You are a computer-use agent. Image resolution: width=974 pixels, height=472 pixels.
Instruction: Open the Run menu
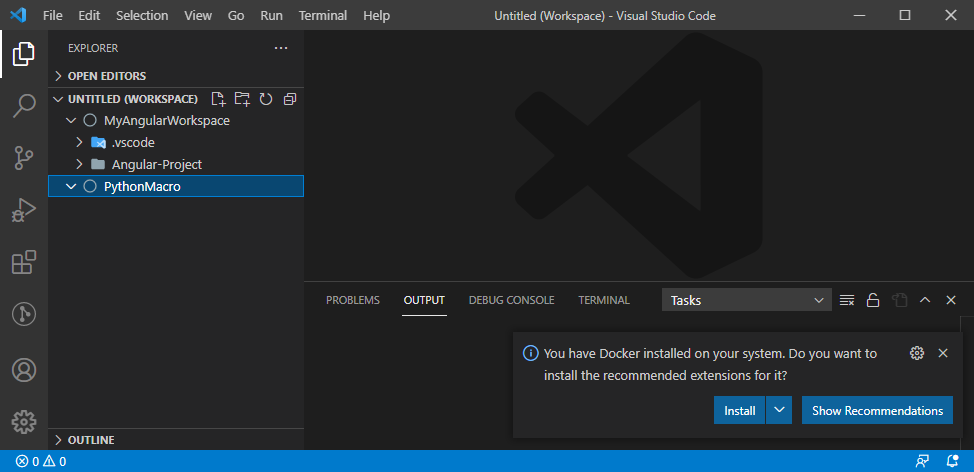pos(271,16)
